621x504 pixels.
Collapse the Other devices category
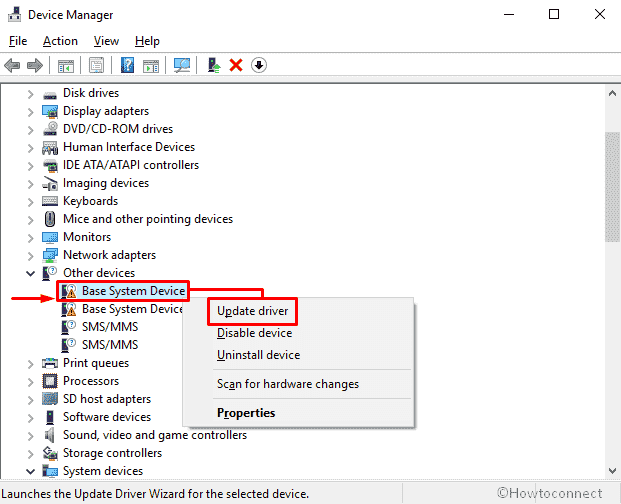(30, 273)
